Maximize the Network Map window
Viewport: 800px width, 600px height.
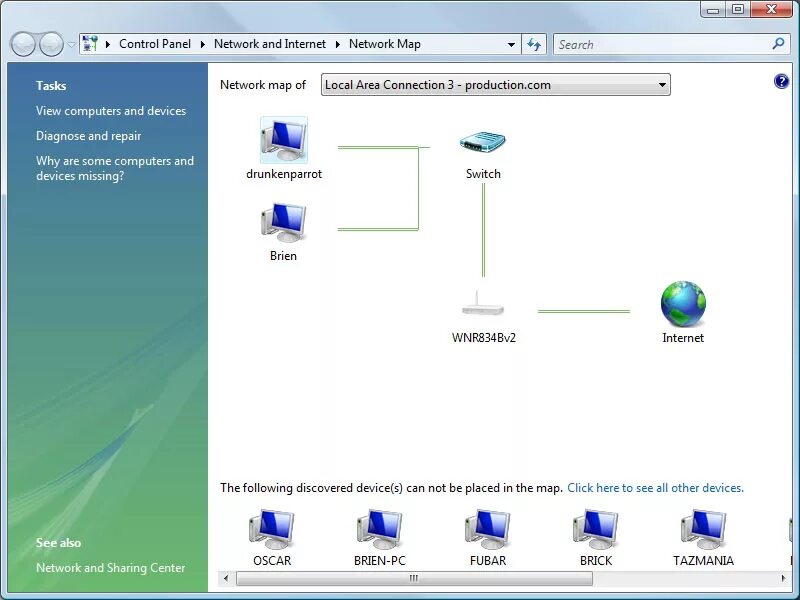738,9
